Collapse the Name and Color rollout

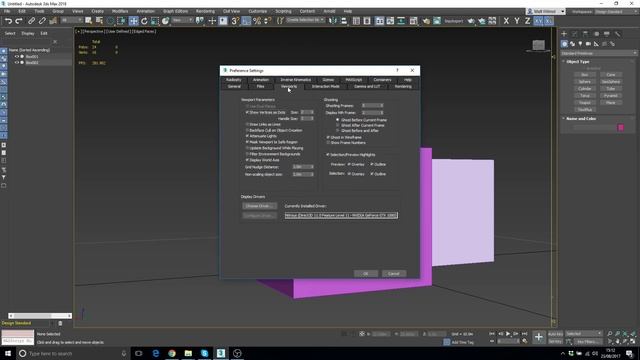(x=581, y=119)
